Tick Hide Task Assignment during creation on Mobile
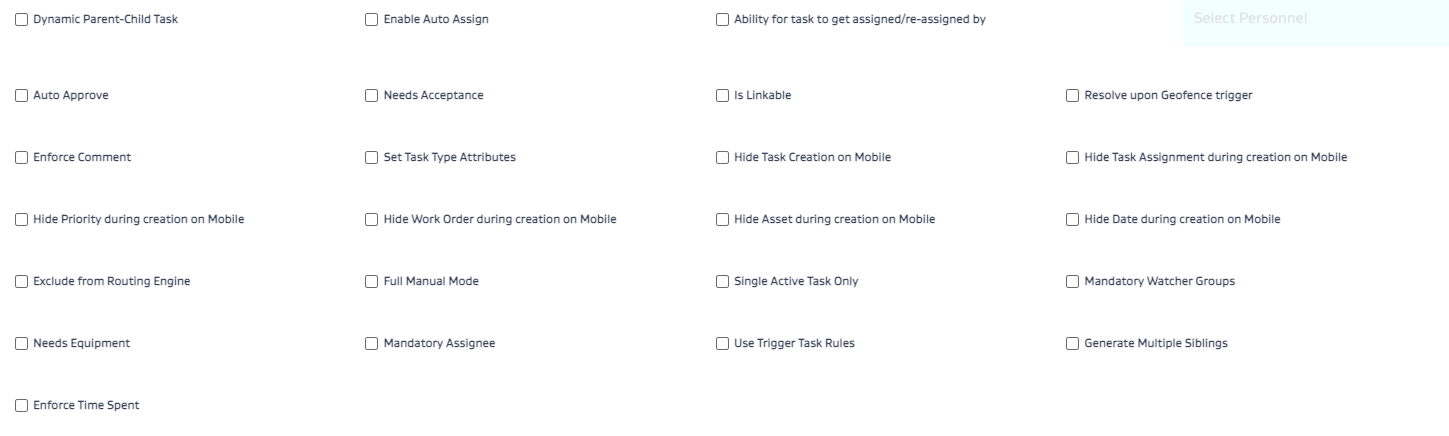 (1073, 158)
